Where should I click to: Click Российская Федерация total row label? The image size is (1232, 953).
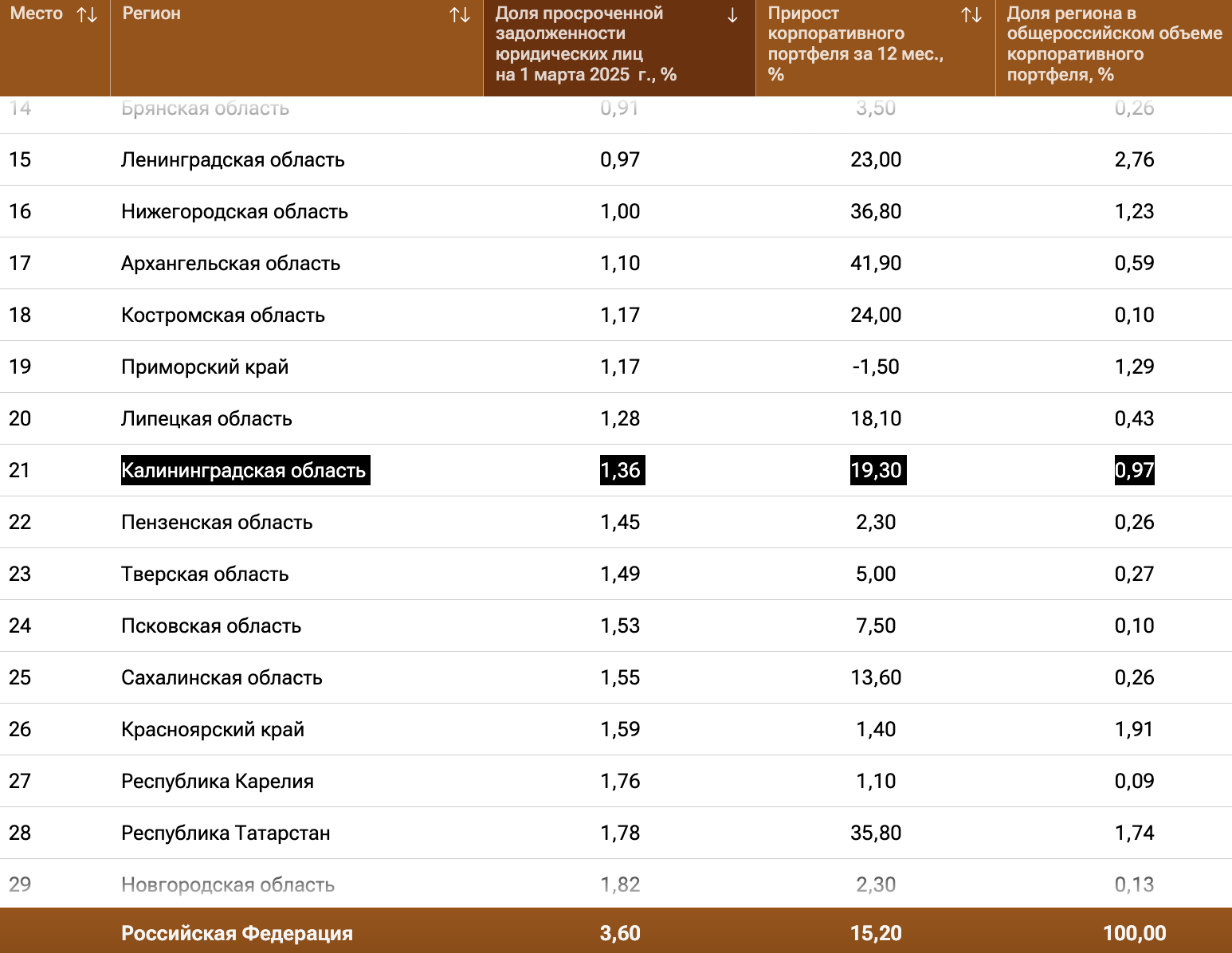(x=237, y=933)
